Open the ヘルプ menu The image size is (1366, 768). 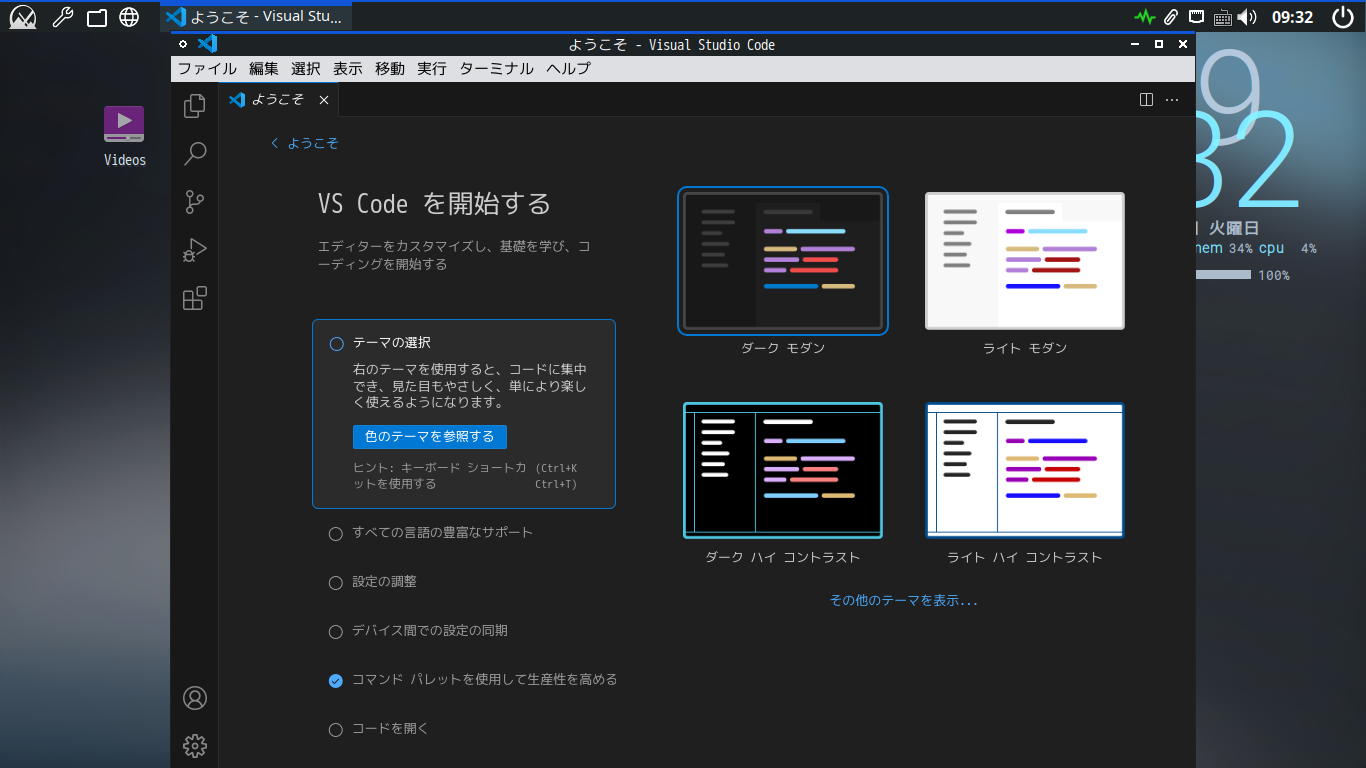569,69
